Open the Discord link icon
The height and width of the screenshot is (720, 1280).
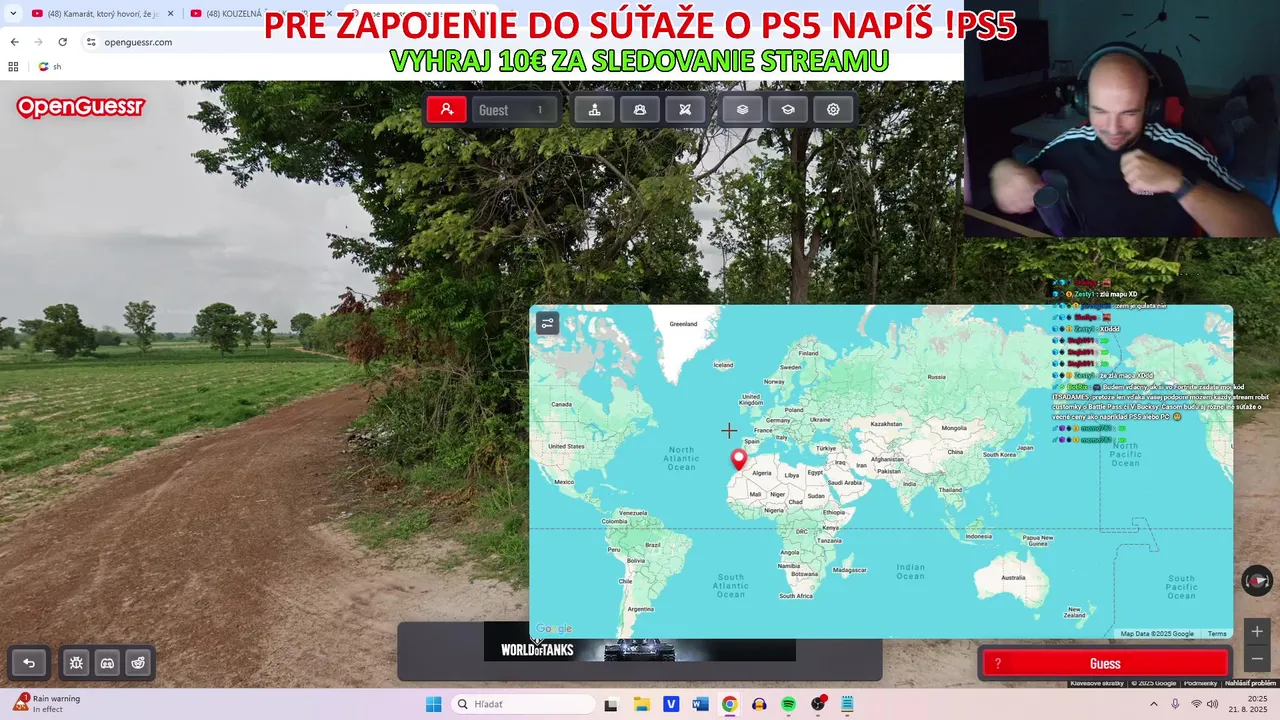pos(107,663)
